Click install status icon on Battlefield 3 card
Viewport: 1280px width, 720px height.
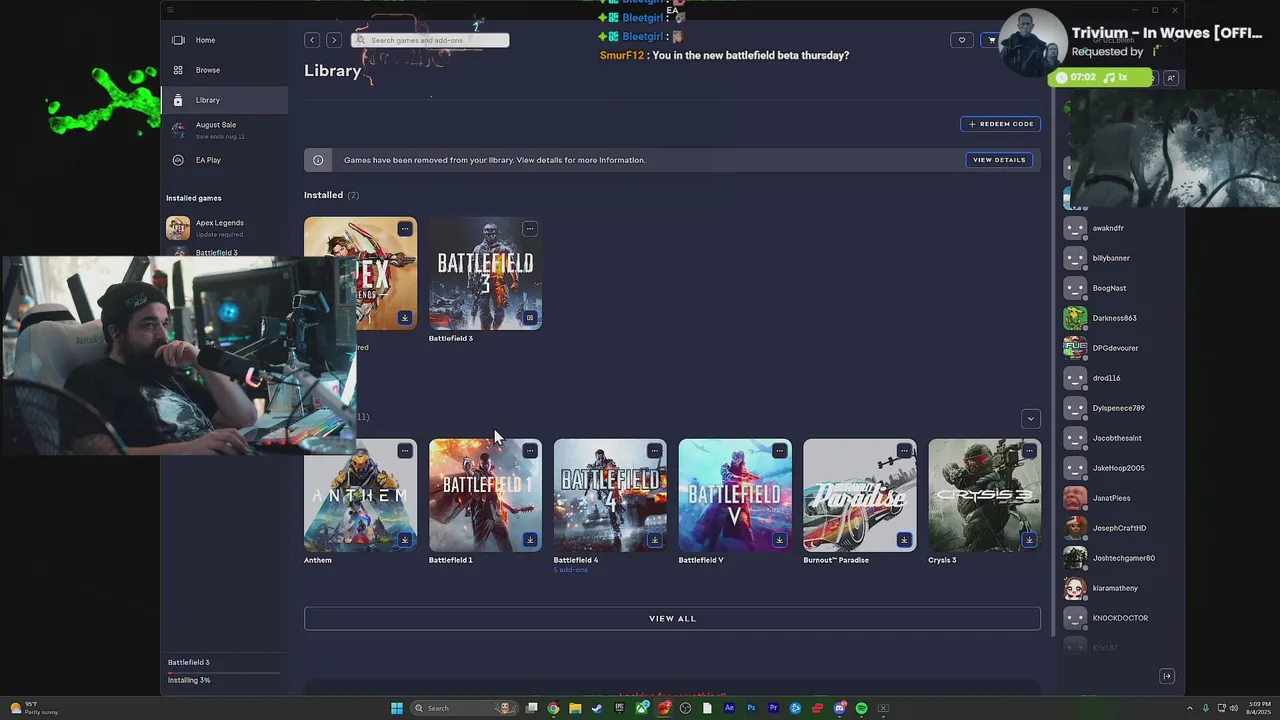click(530, 318)
